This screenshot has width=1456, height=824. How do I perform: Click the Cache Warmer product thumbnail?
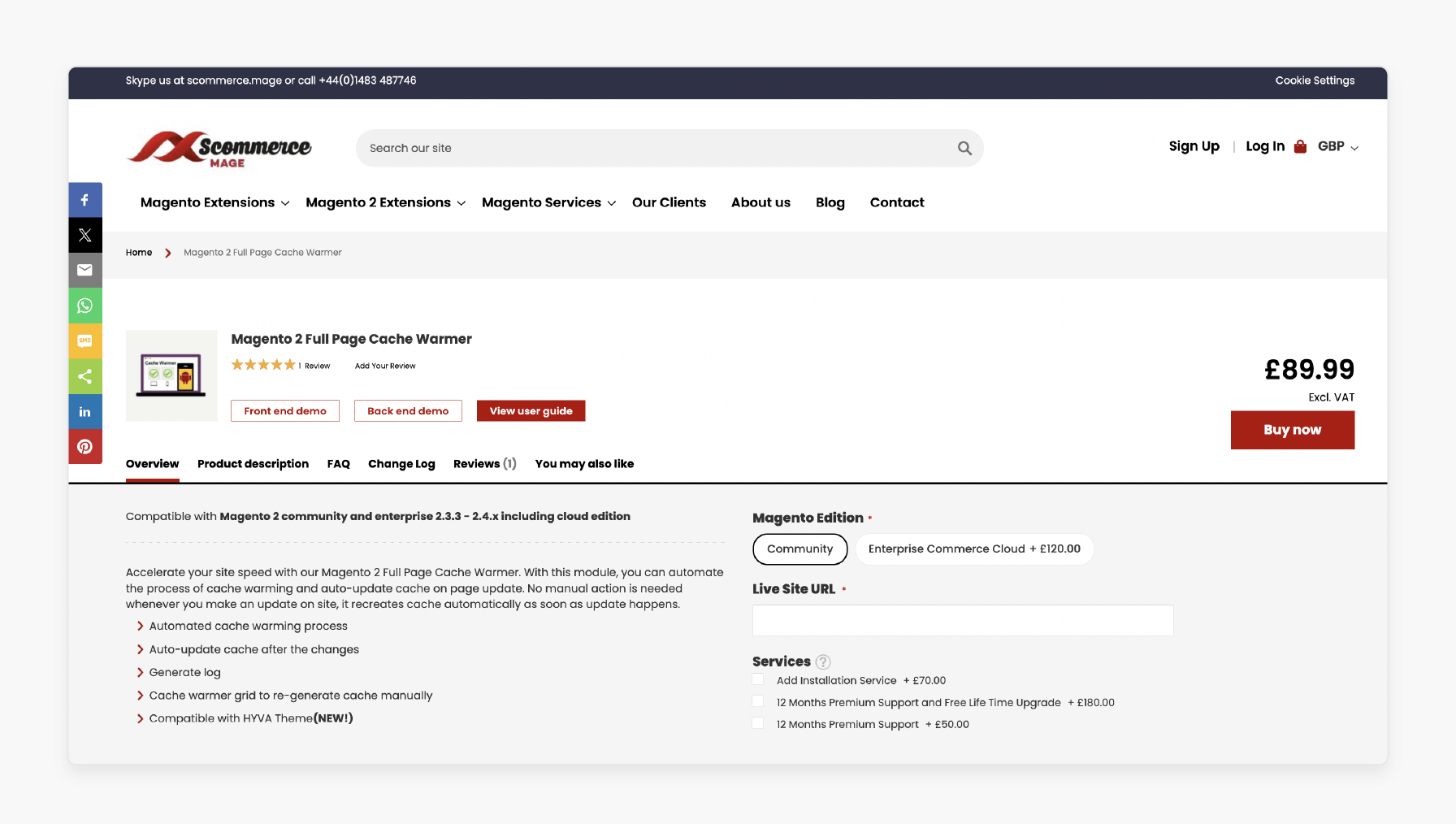click(x=171, y=375)
